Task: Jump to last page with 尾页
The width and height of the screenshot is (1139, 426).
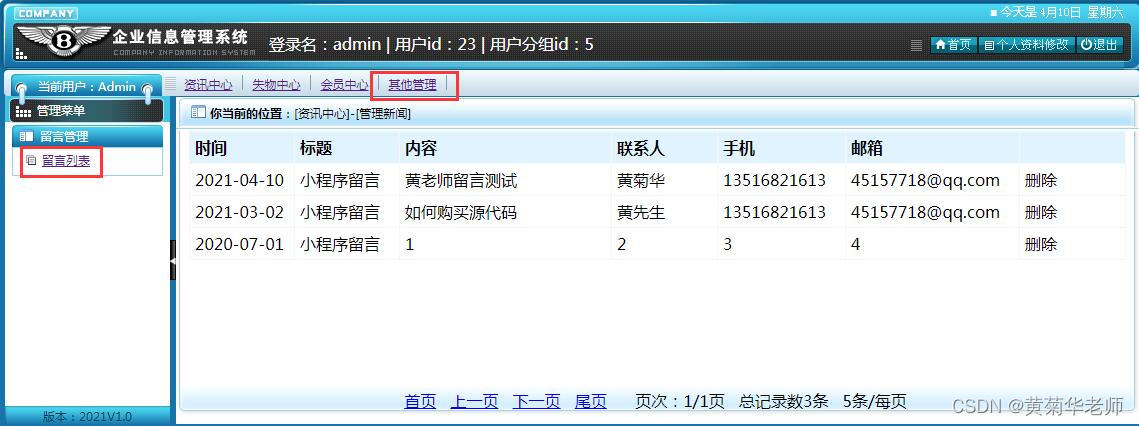Action: (x=591, y=401)
